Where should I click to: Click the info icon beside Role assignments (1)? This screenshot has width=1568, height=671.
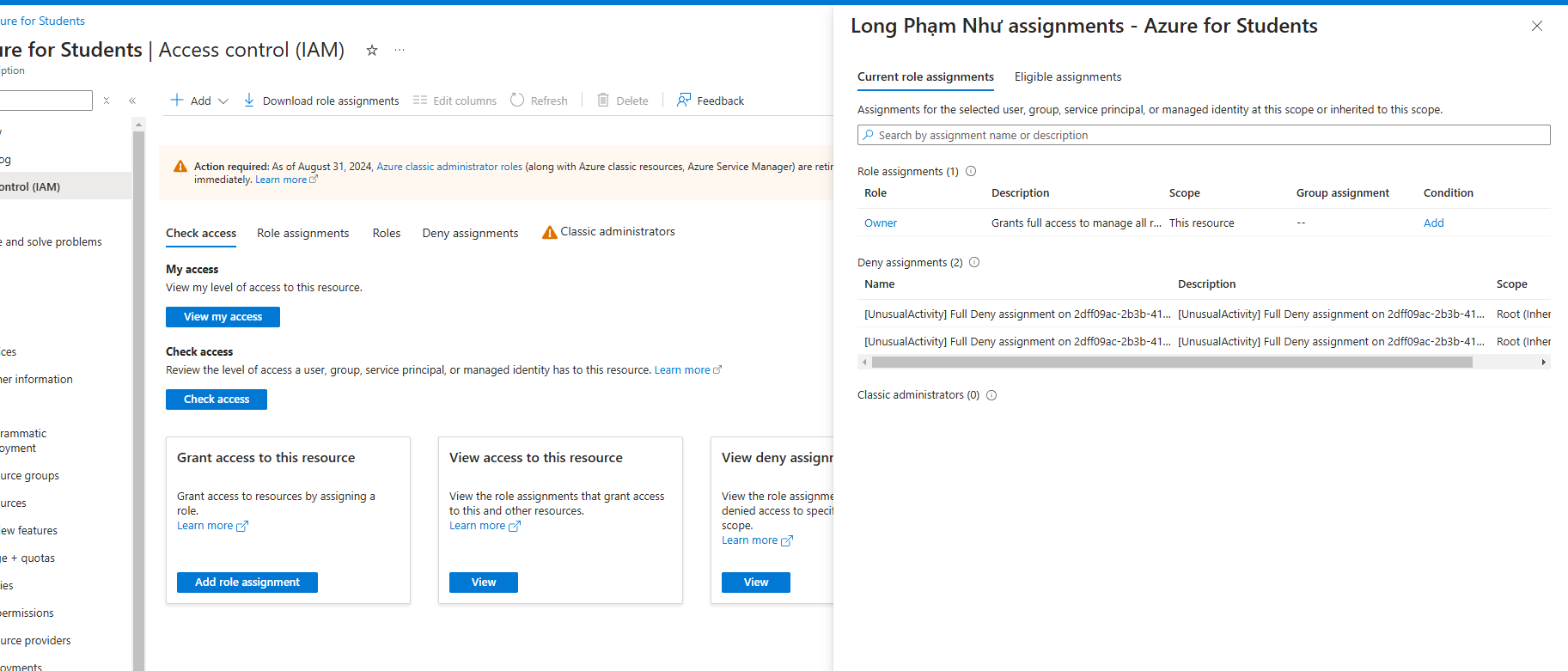pos(971,171)
